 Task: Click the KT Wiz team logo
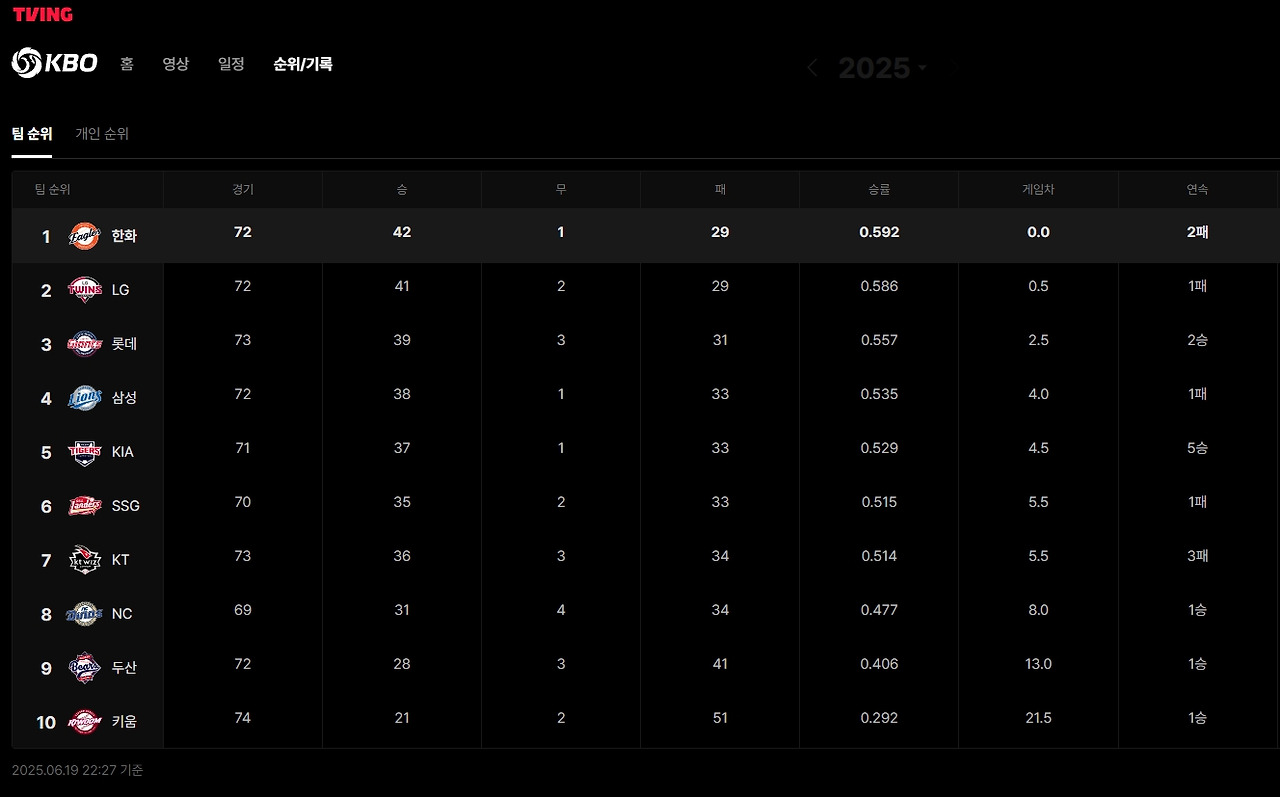(x=84, y=560)
